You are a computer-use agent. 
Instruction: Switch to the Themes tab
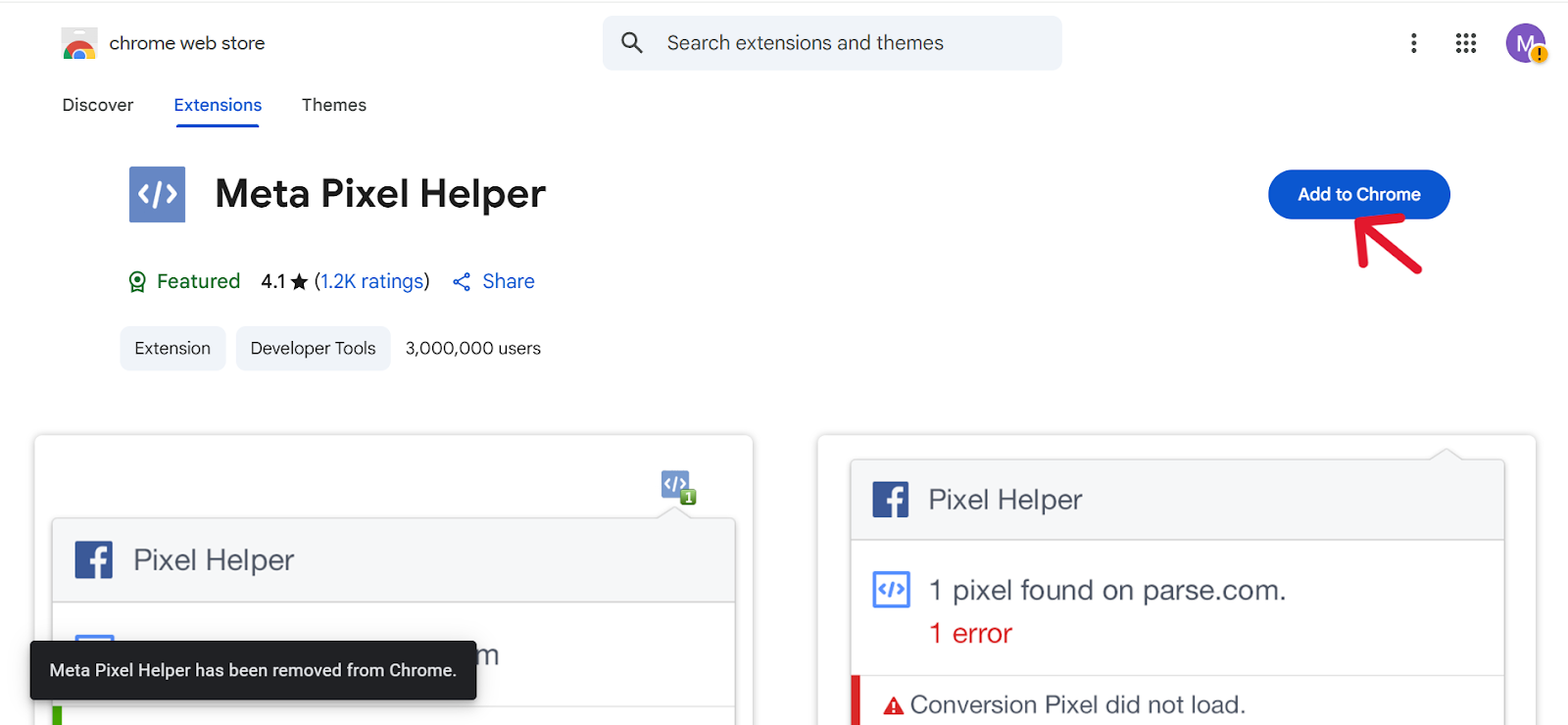pyautogui.click(x=334, y=105)
